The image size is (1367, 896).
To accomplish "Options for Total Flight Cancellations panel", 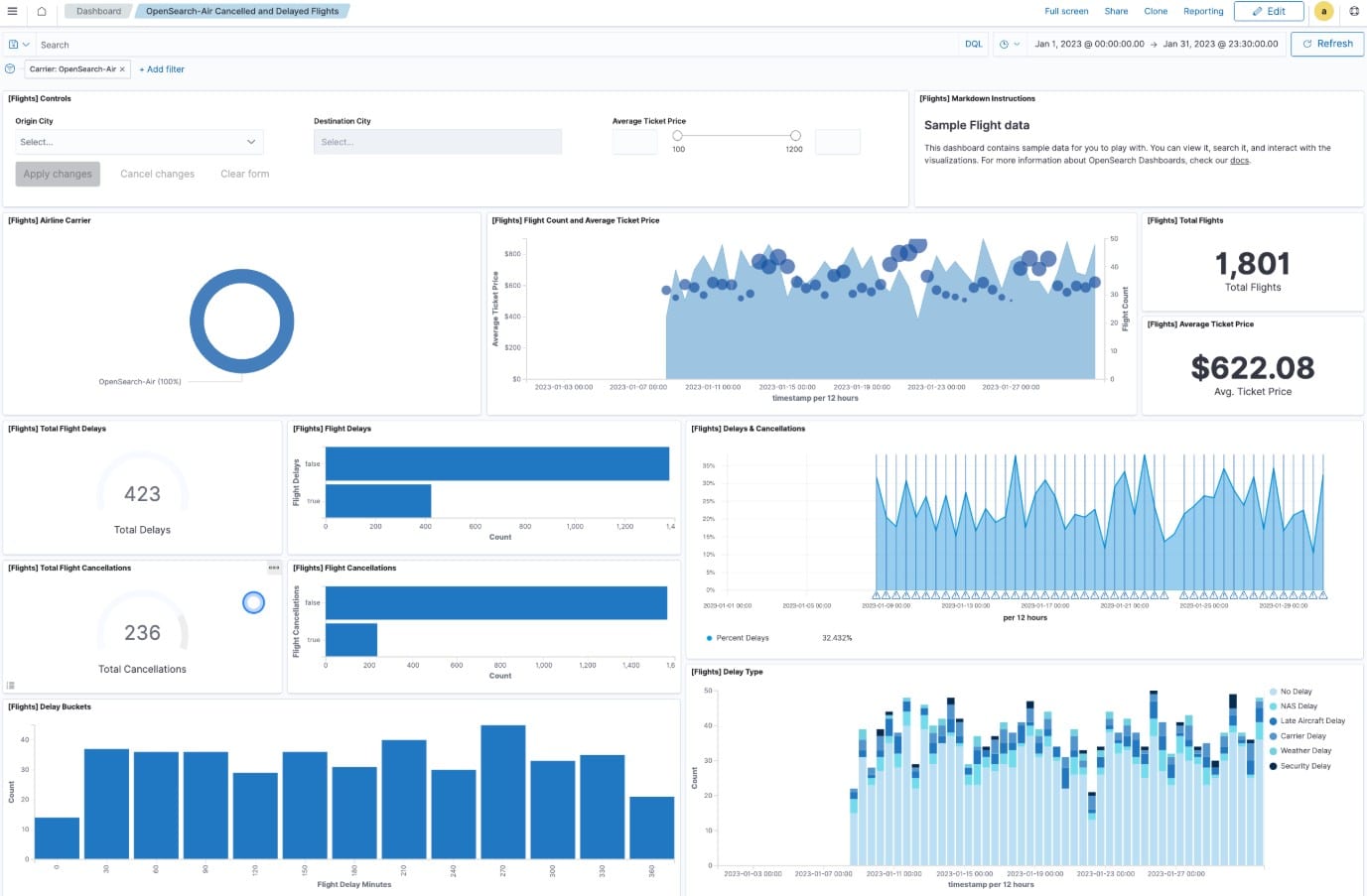I will [x=274, y=568].
